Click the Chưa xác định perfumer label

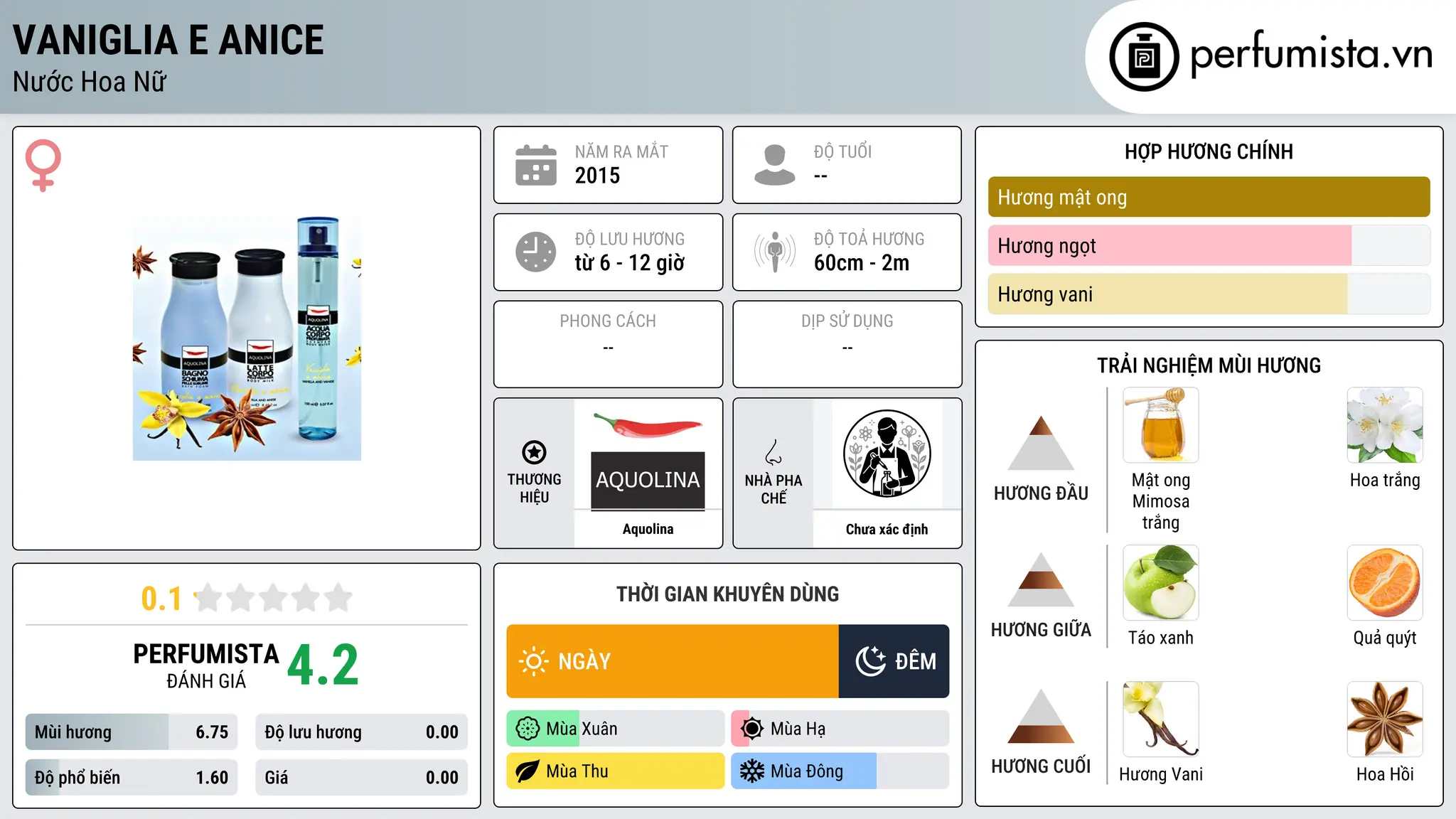point(887,529)
